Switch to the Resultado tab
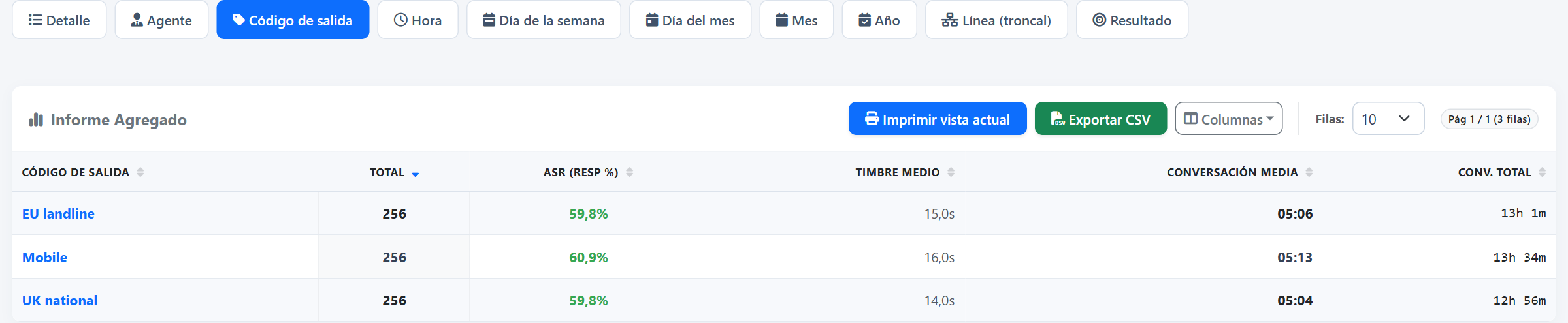 1132,20
